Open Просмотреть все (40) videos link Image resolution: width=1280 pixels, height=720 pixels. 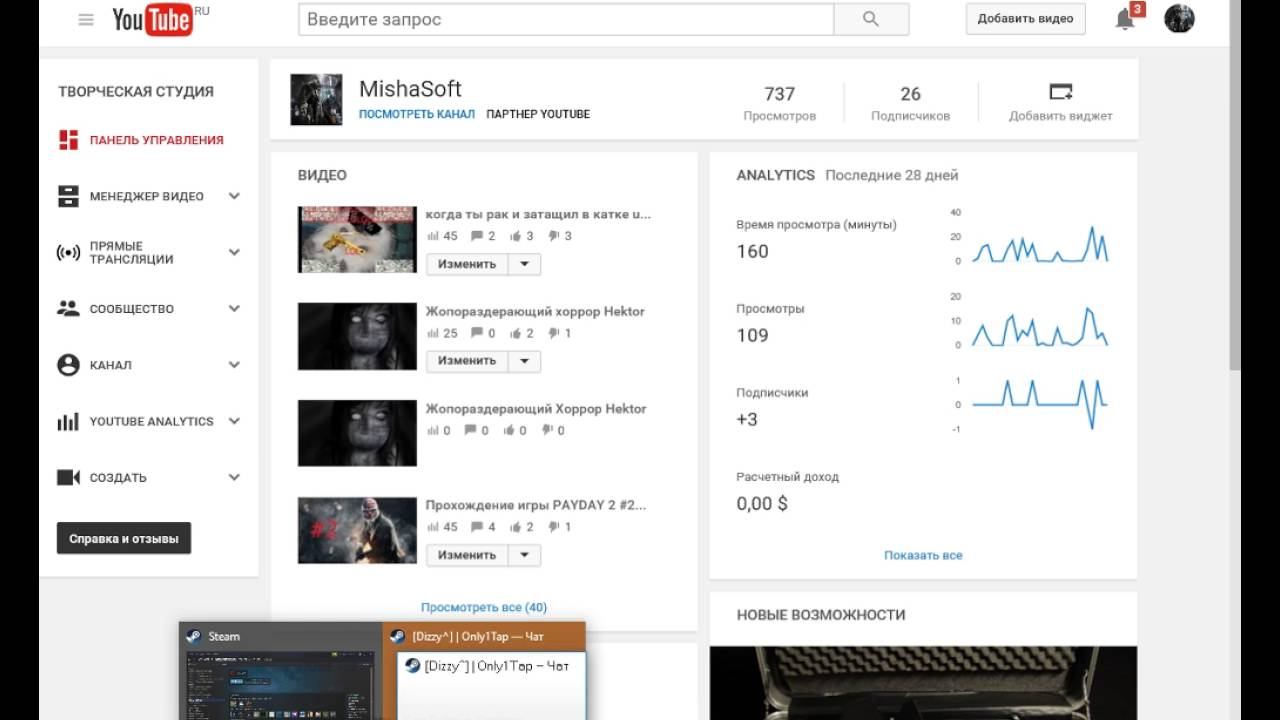tap(484, 607)
